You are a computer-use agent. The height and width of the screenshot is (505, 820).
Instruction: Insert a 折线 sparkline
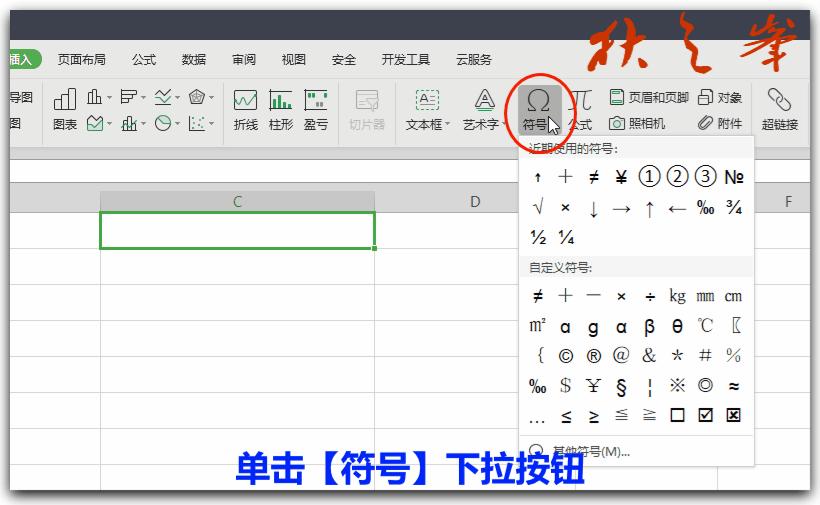pyautogui.click(x=245, y=110)
